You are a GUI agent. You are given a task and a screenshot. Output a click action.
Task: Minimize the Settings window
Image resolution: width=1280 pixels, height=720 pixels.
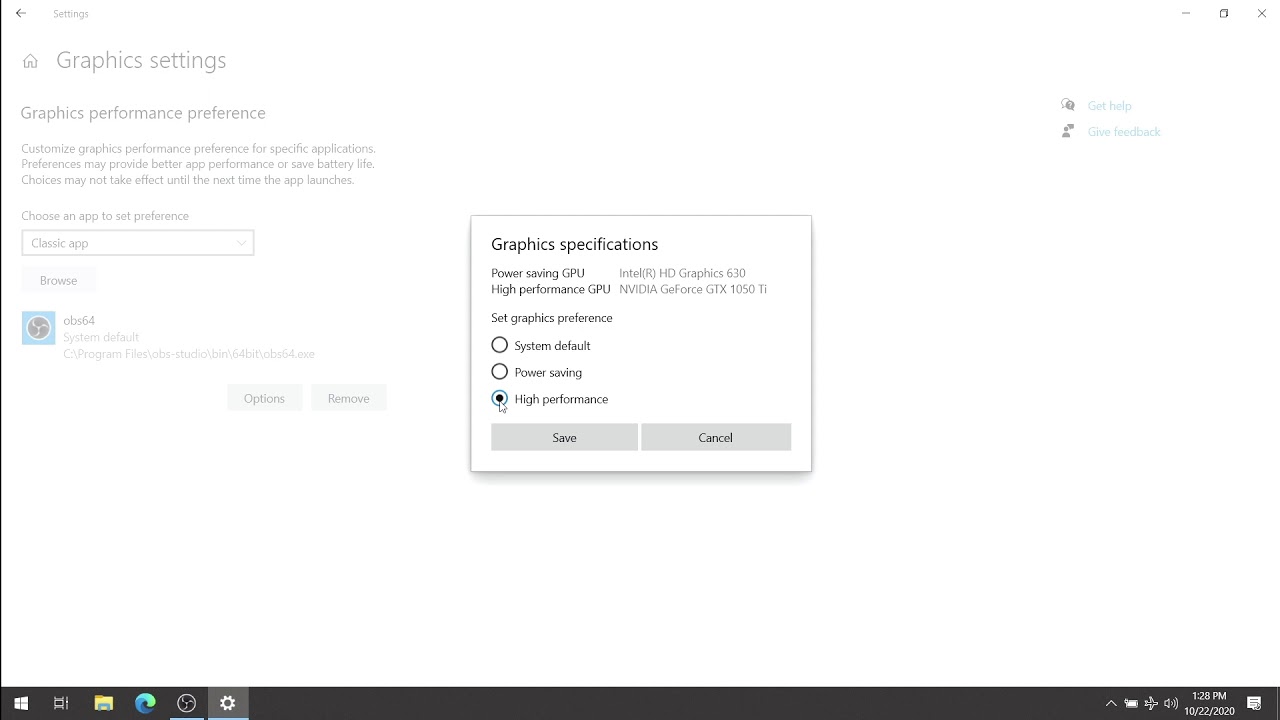click(1186, 14)
